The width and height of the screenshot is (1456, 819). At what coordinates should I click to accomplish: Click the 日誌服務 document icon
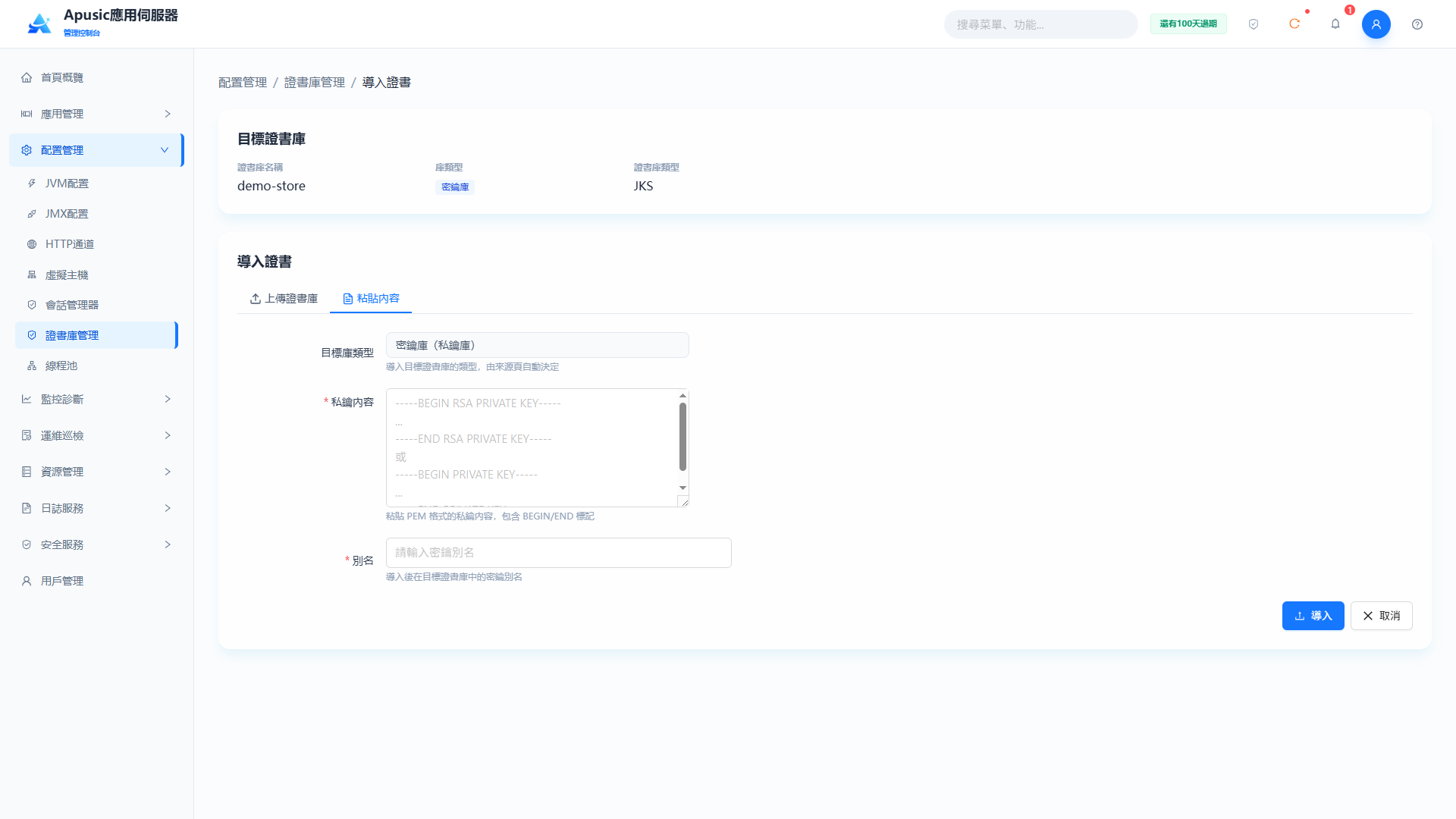tap(27, 508)
